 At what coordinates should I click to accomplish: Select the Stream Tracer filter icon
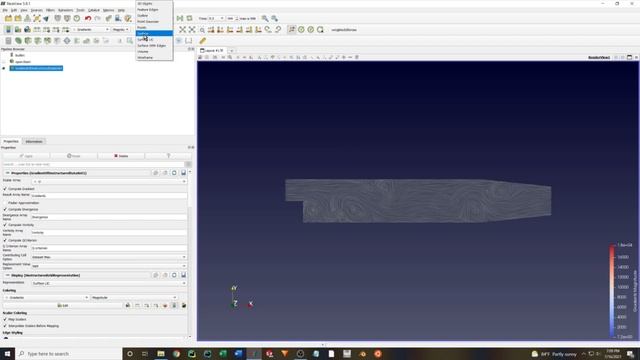coord(77,40)
